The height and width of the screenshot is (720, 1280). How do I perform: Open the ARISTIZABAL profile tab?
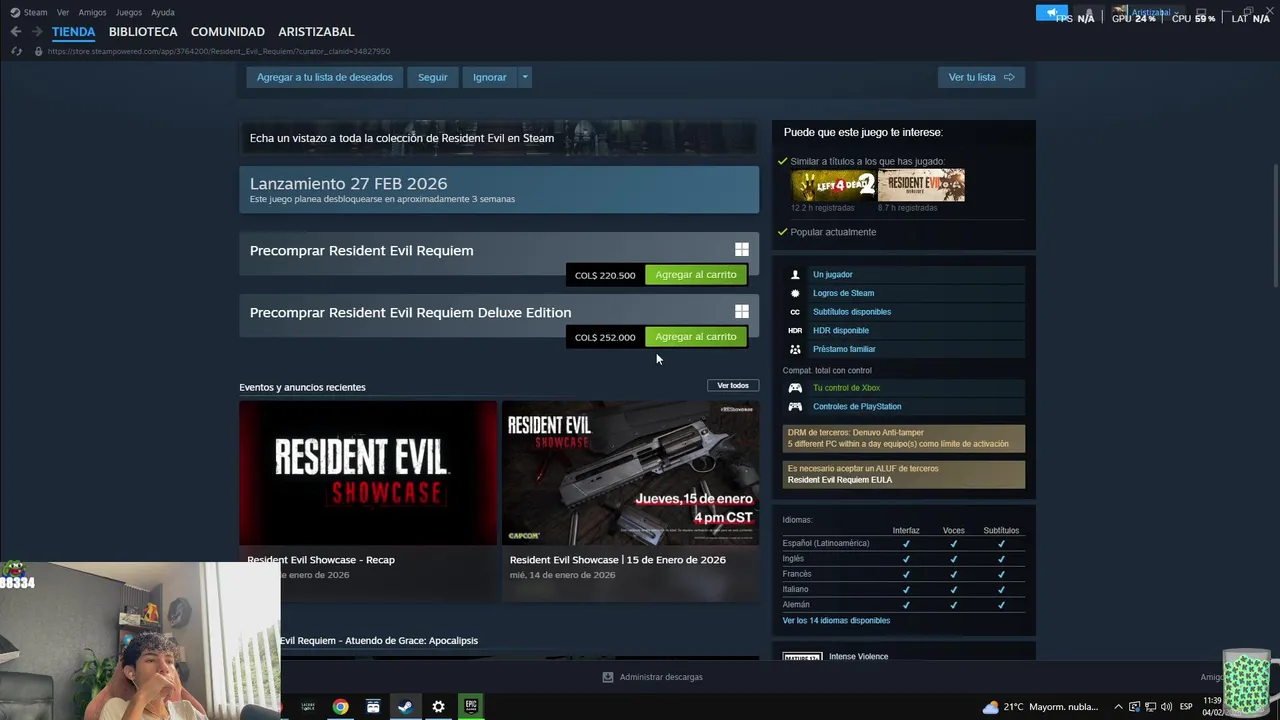(316, 32)
